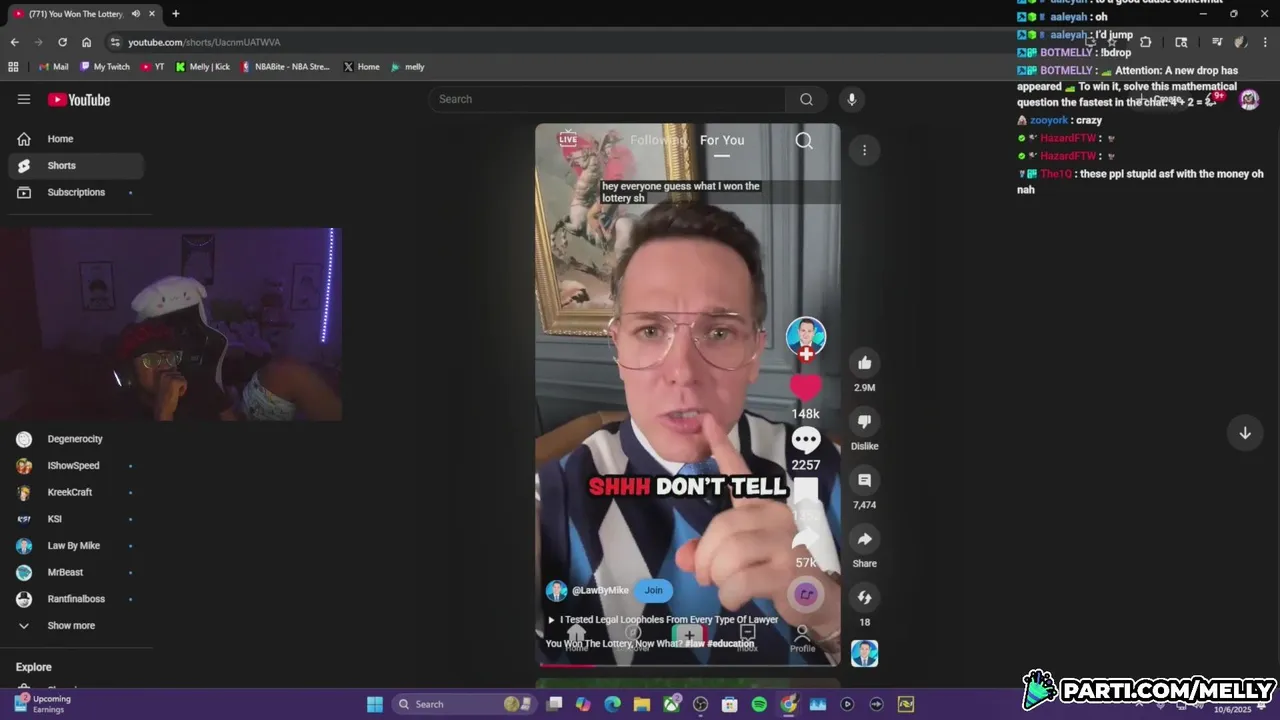Screen dimensions: 1280x720
Task: Open the Mail bookmark
Action: [53, 67]
